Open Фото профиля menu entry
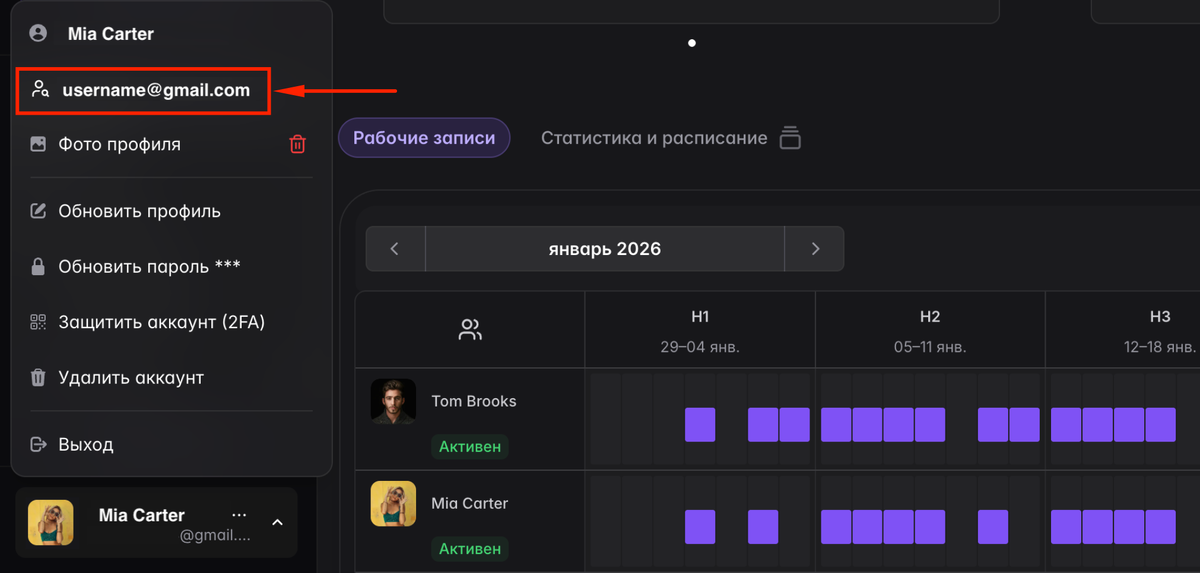This screenshot has height=573, width=1200. (x=119, y=144)
